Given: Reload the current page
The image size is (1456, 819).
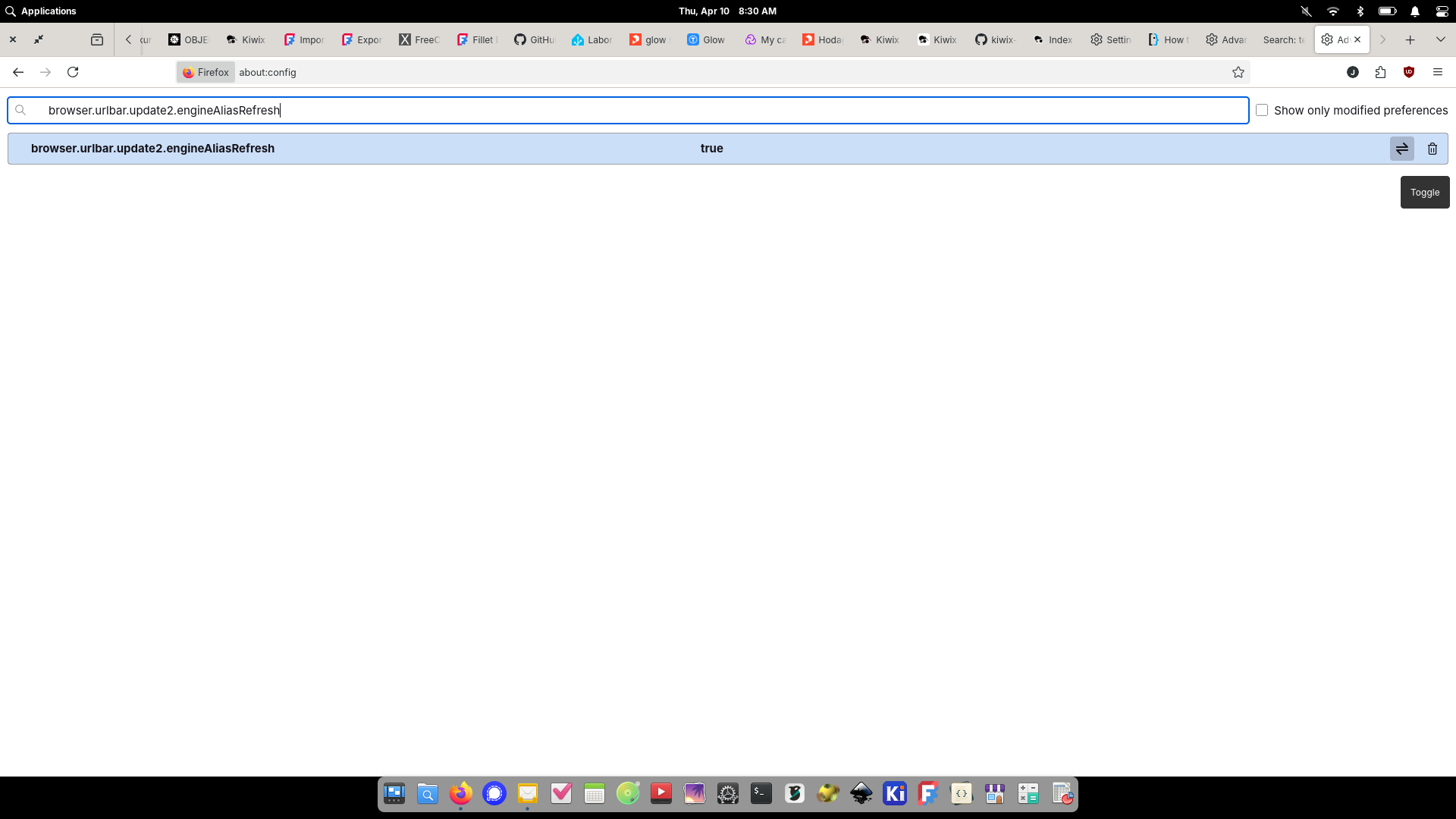Looking at the screenshot, I should [73, 72].
